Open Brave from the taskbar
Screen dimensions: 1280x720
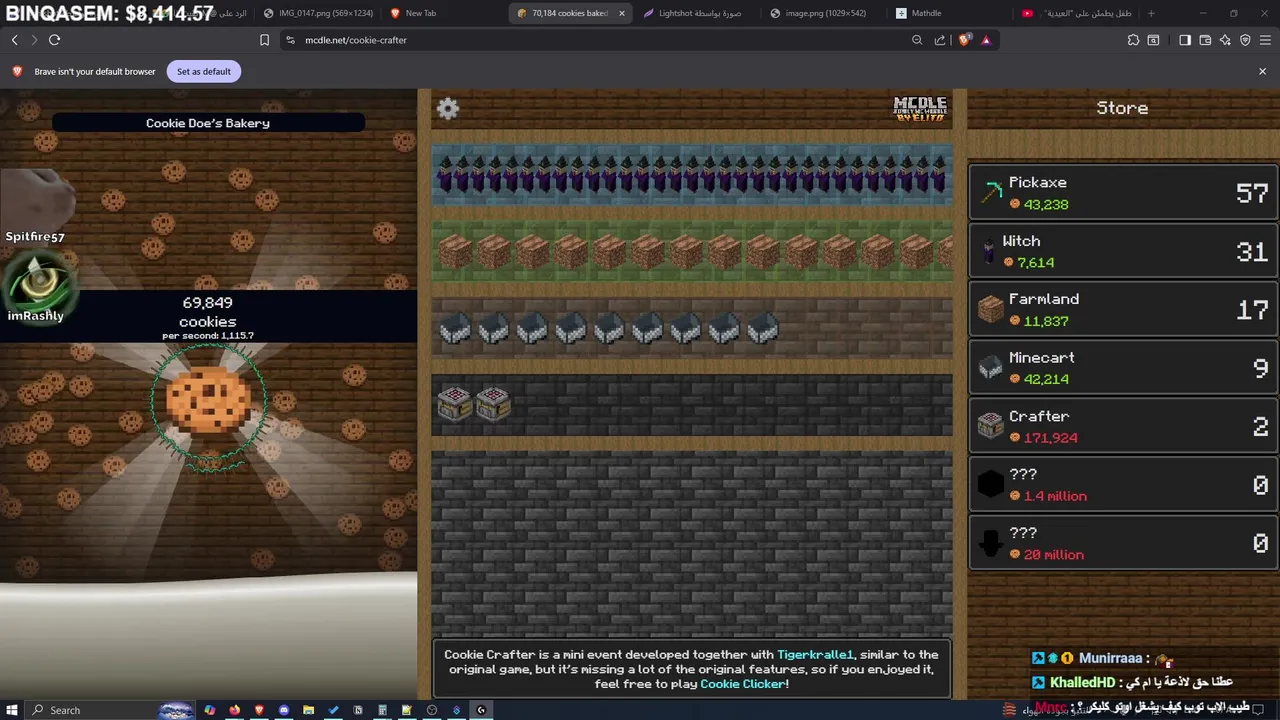coord(259,710)
